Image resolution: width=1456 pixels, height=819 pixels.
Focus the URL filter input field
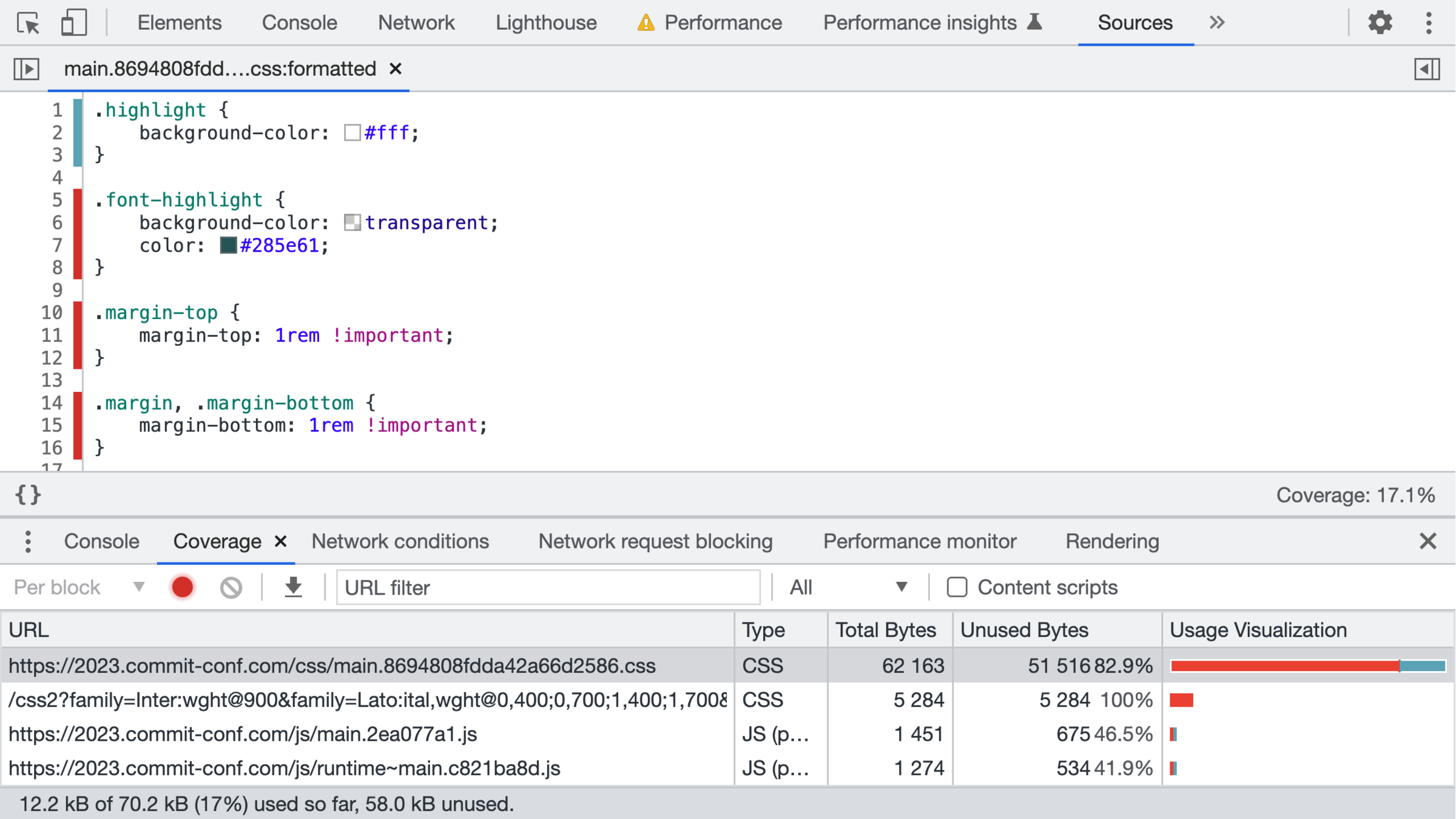click(548, 587)
